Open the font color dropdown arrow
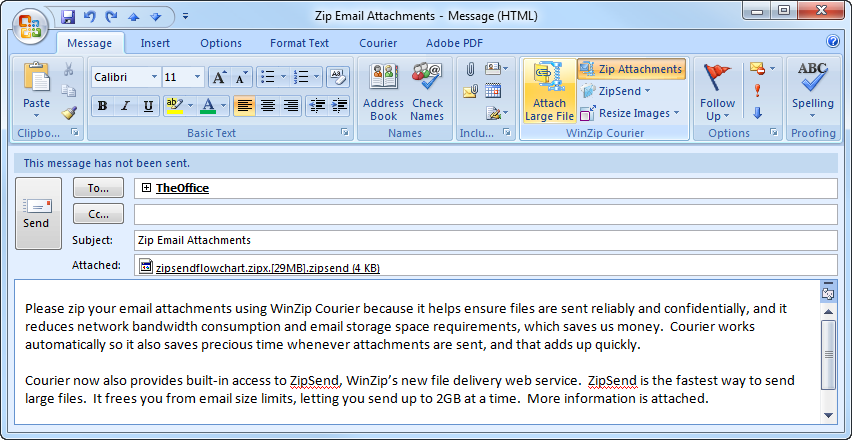Screen dimensions: 852x440 [x=224, y=106]
